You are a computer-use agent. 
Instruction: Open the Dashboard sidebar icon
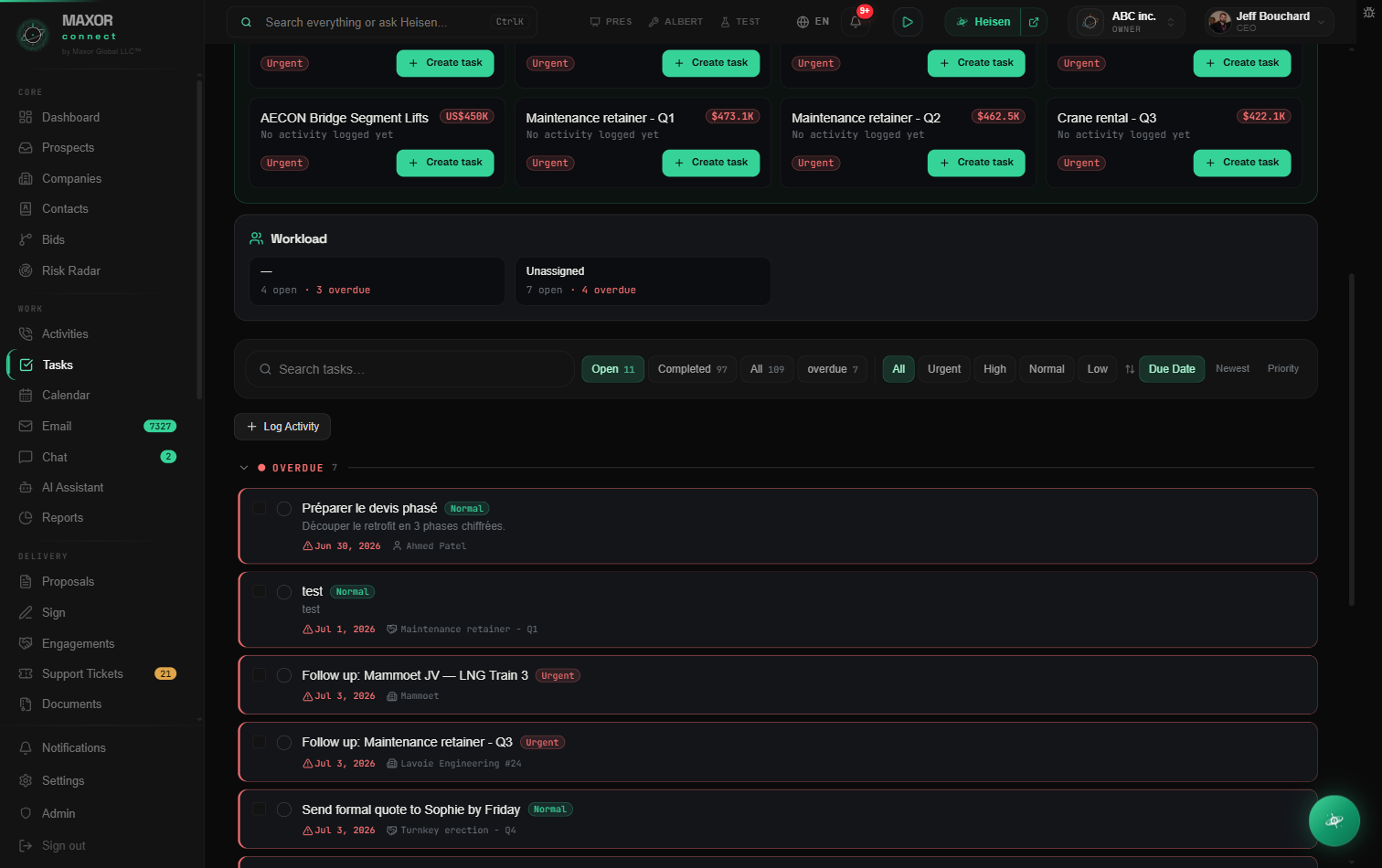click(26, 117)
